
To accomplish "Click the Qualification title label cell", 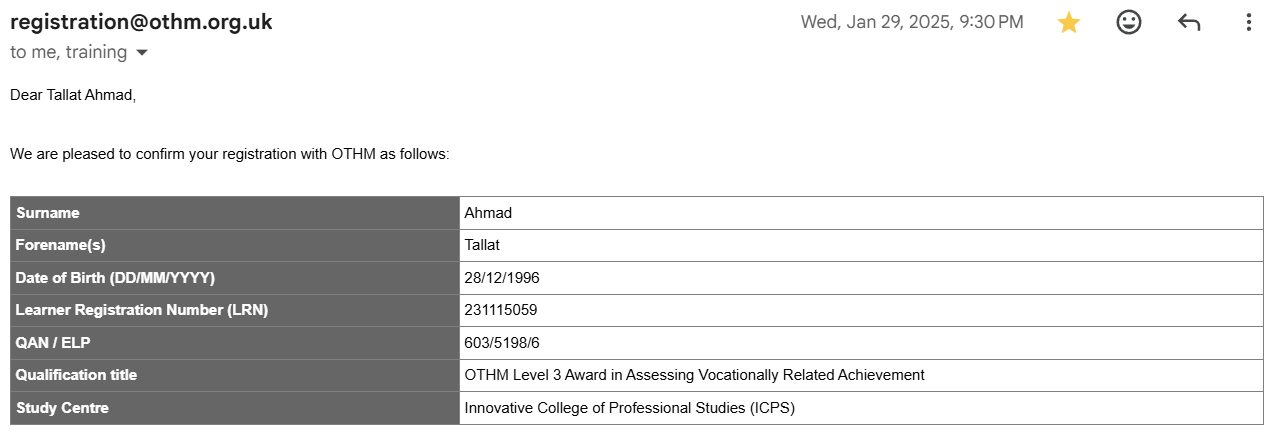I will 235,375.
